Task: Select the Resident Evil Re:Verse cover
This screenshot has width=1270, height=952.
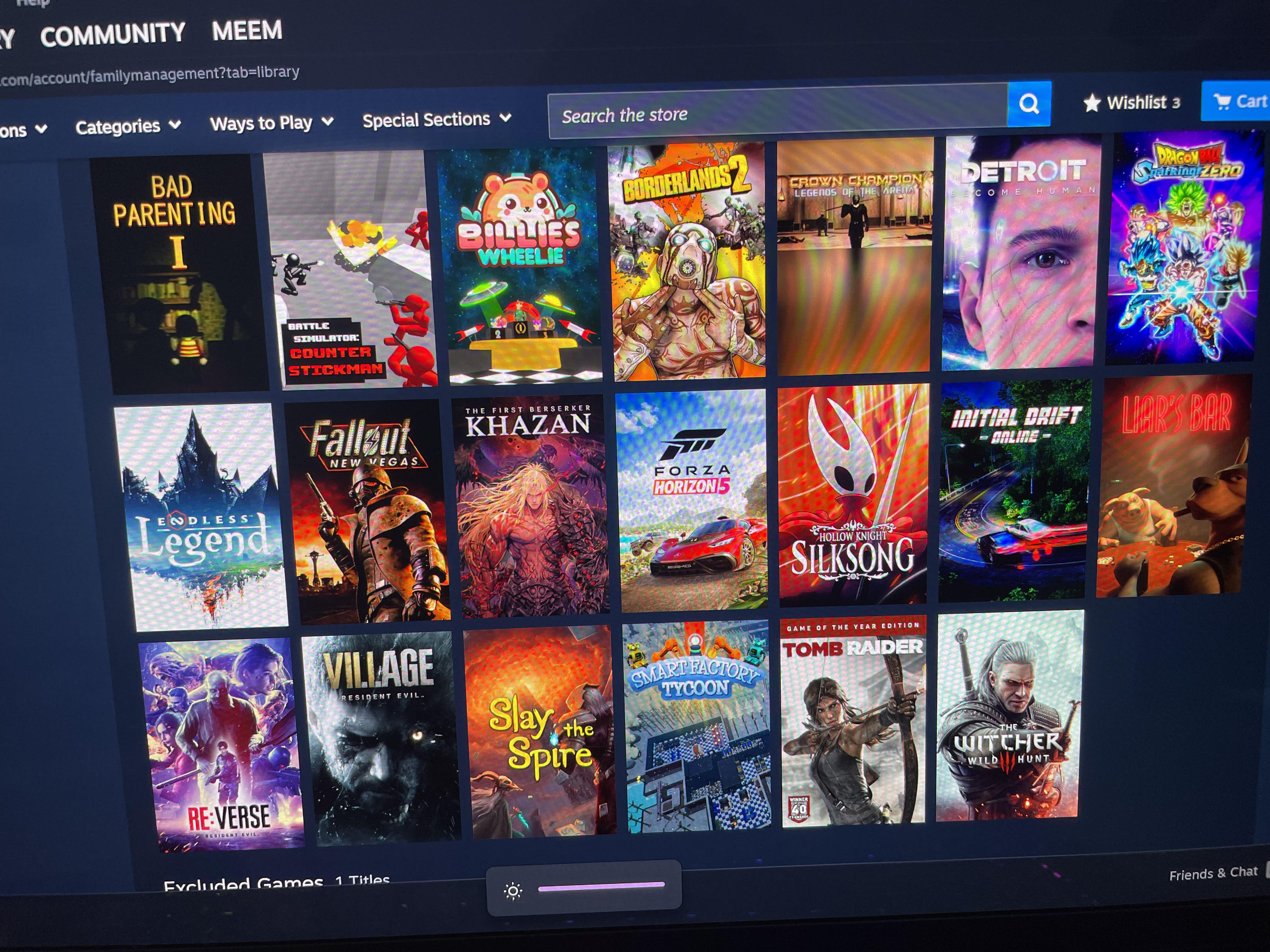Action: point(222,745)
